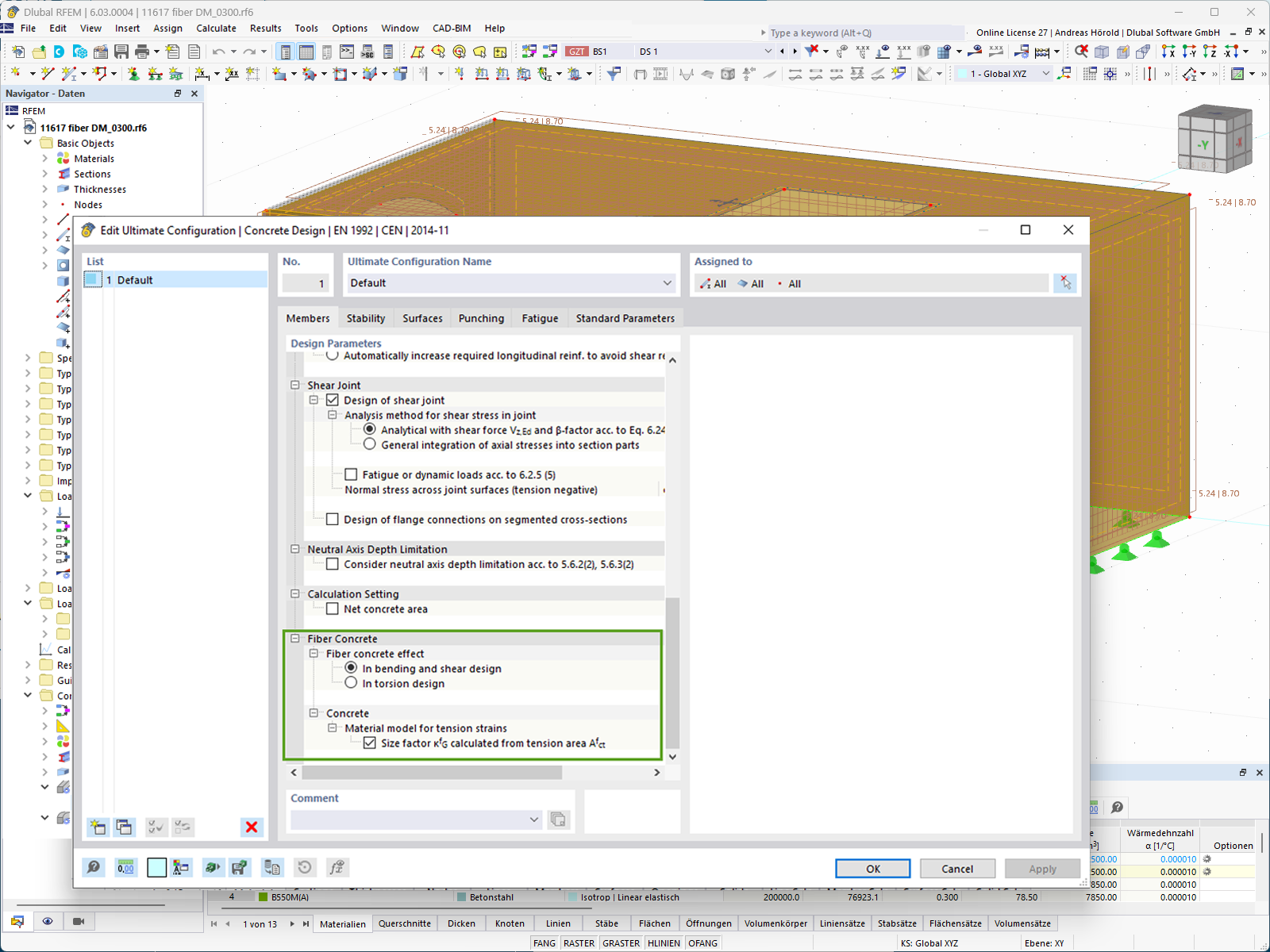Viewport: 1270px width, 952px height.
Task: Select General integration of axial stresses option
Action: 370,444
